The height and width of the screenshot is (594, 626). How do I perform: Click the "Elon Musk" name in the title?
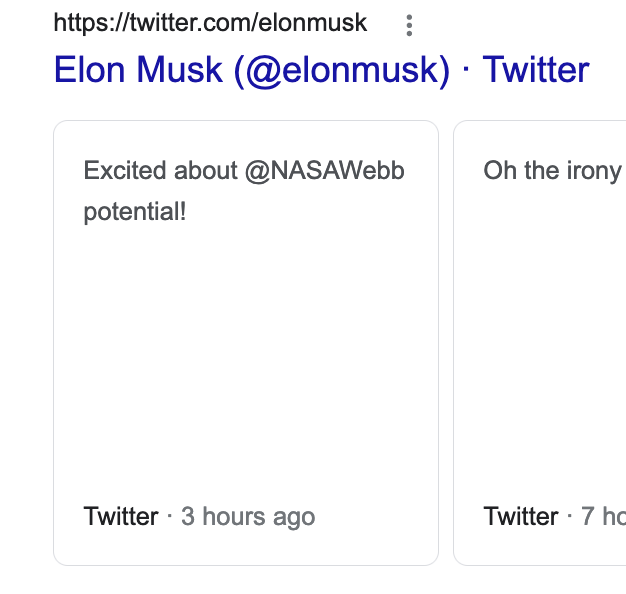tap(138, 70)
